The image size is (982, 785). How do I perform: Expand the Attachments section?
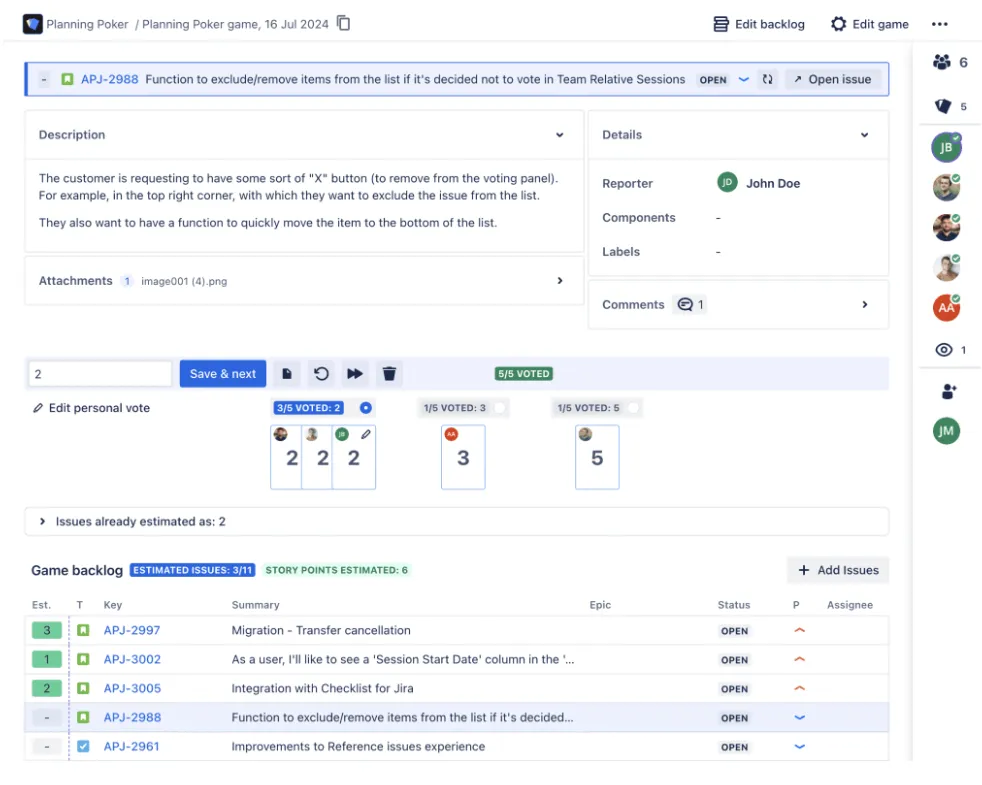tap(560, 281)
